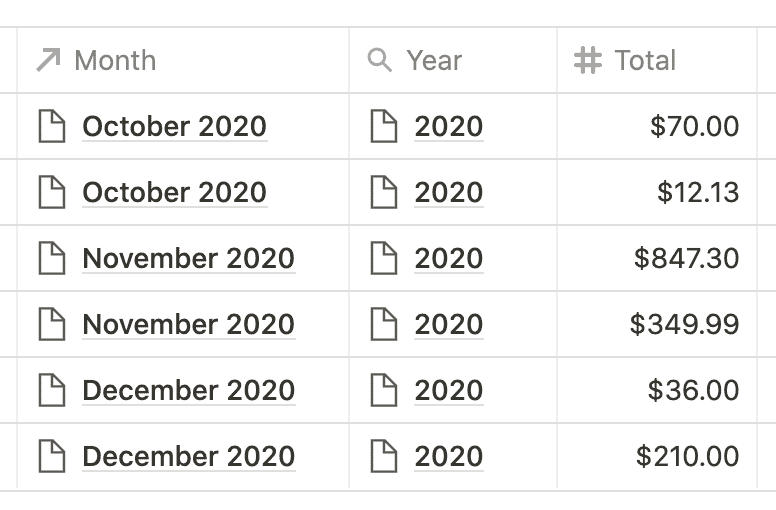Open the Year column header menu
Image resolution: width=776 pixels, height=510 pixels.
click(x=453, y=60)
